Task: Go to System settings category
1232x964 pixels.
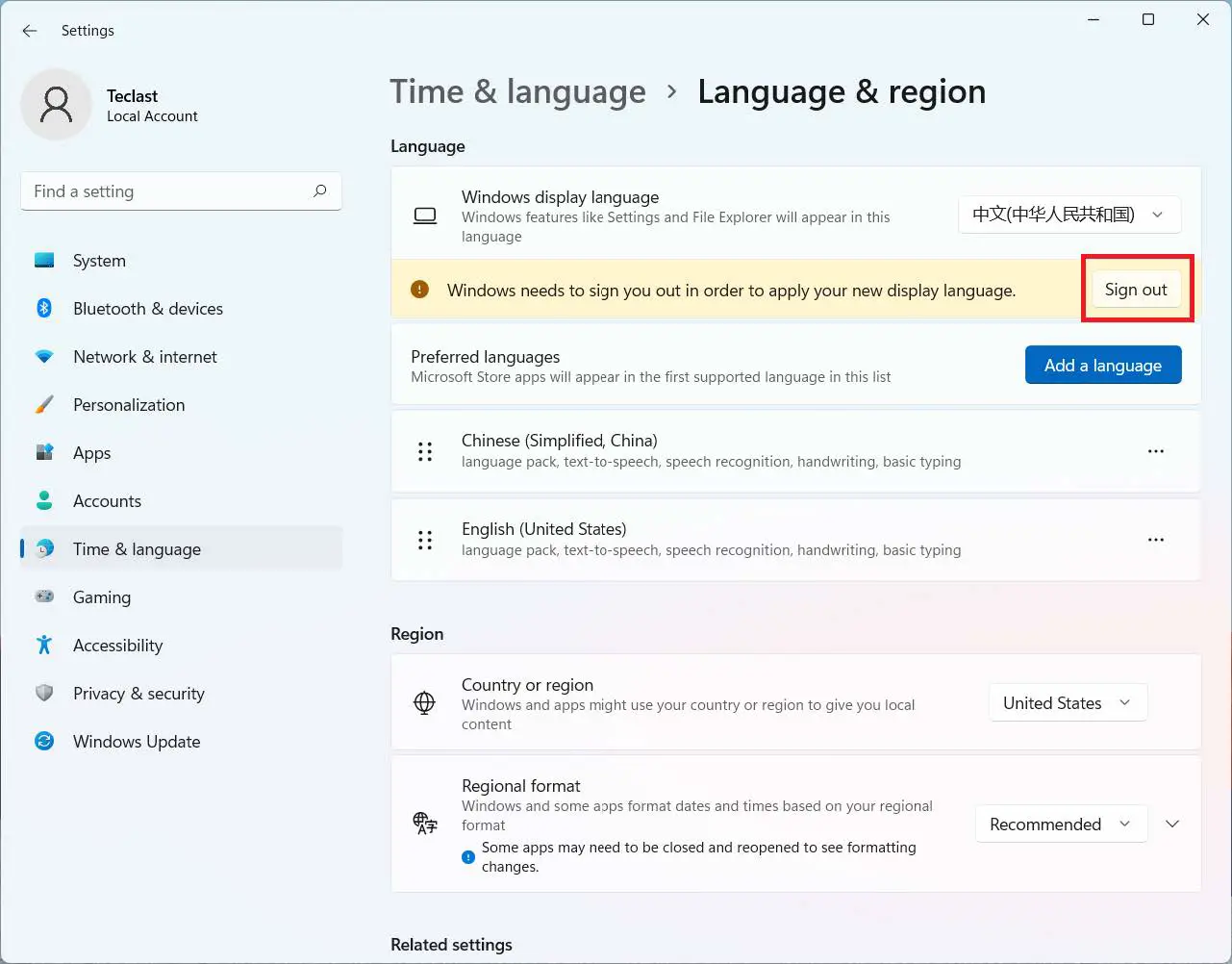Action: coord(99,261)
